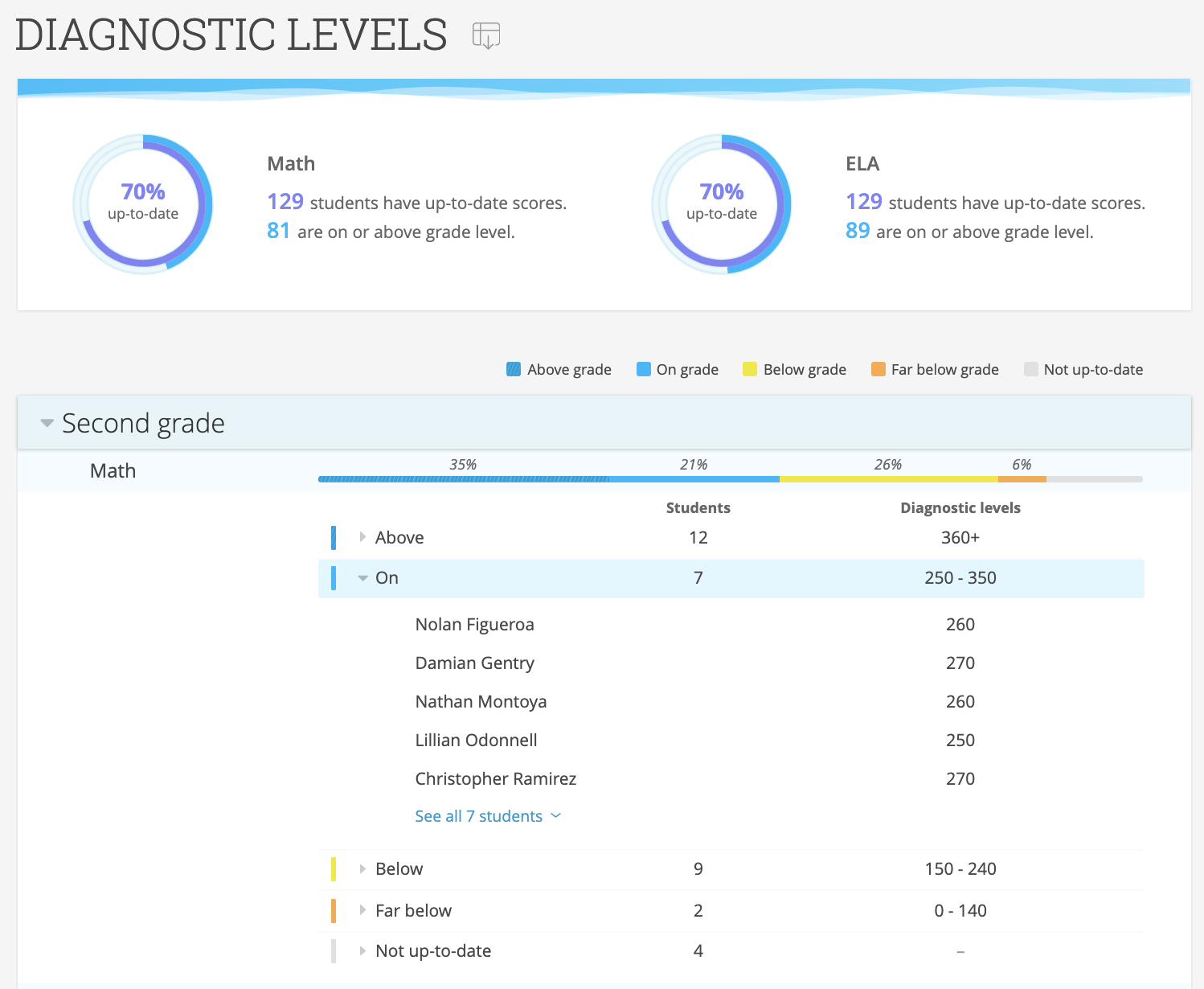This screenshot has width=1204, height=989.
Task: Select student Lillian Odonnell
Action: [476, 741]
